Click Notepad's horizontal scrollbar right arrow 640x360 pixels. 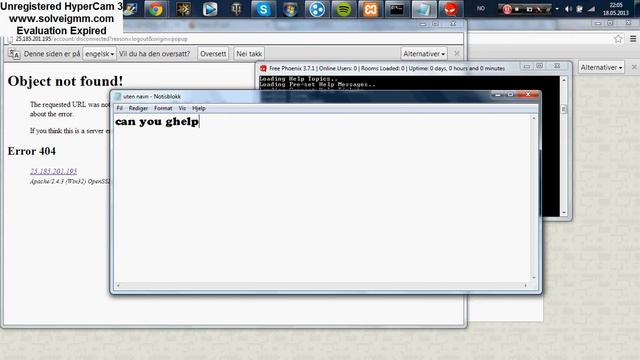tap(526, 285)
